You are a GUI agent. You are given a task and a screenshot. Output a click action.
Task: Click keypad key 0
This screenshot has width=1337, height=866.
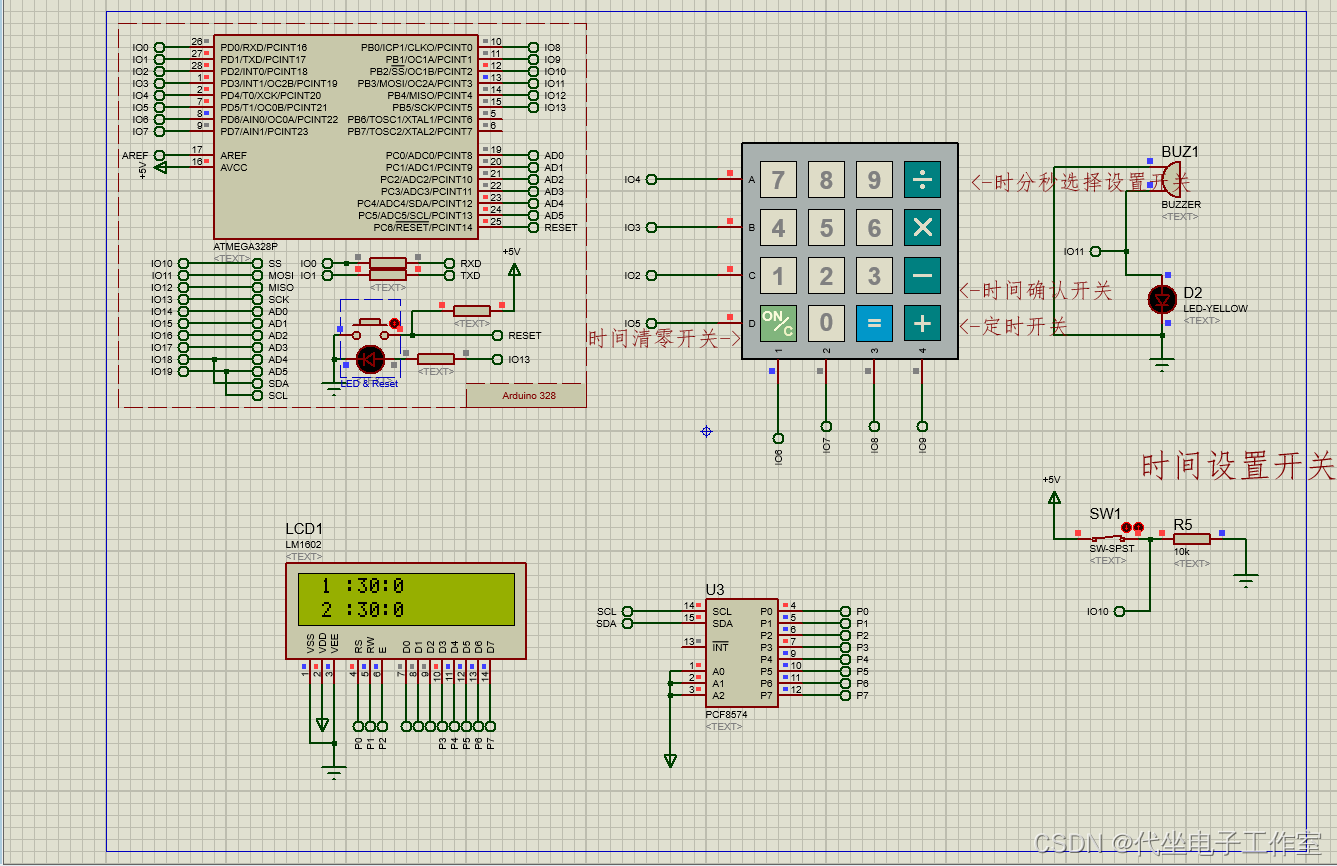826,323
